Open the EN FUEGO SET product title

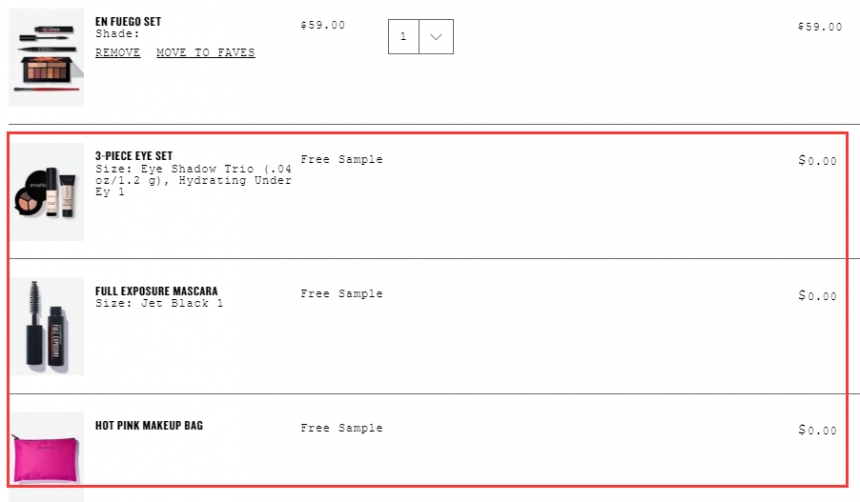click(128, 21)
